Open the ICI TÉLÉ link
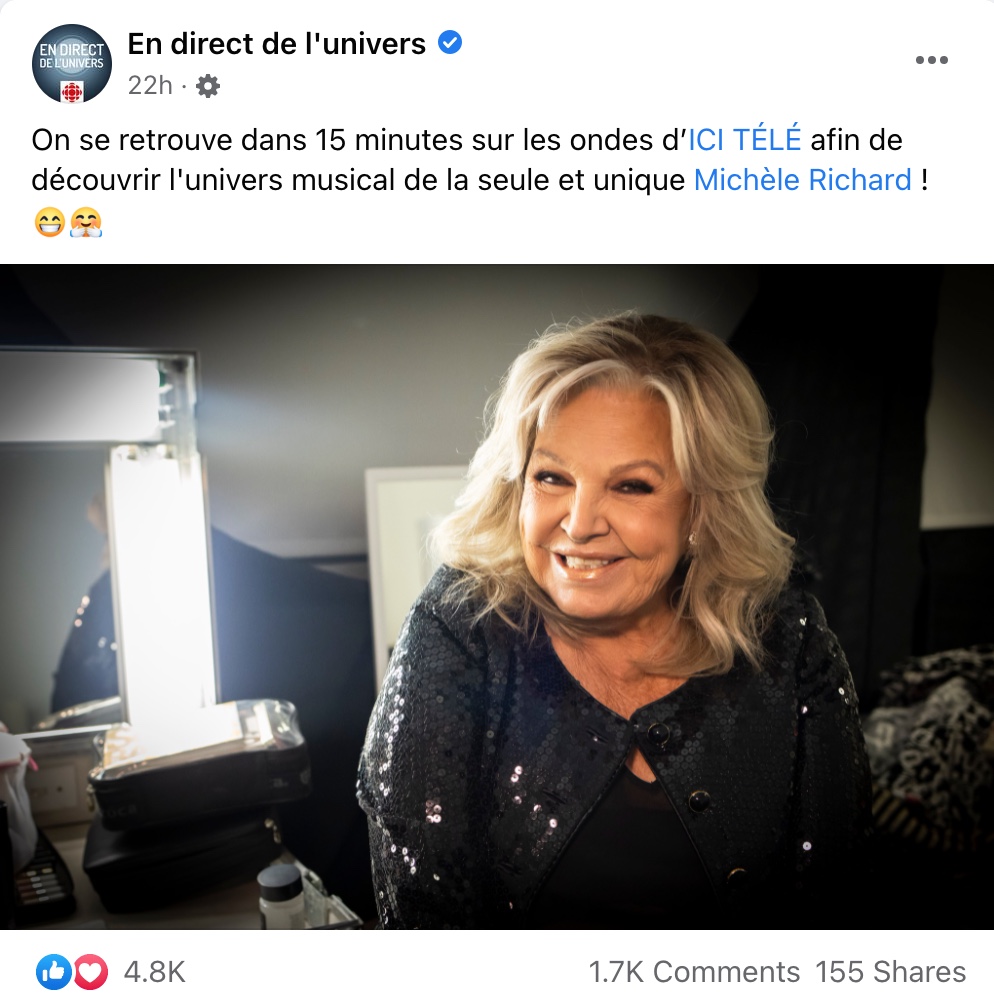Viewport: 994px width, 996px height. click(x=745, y=140)
